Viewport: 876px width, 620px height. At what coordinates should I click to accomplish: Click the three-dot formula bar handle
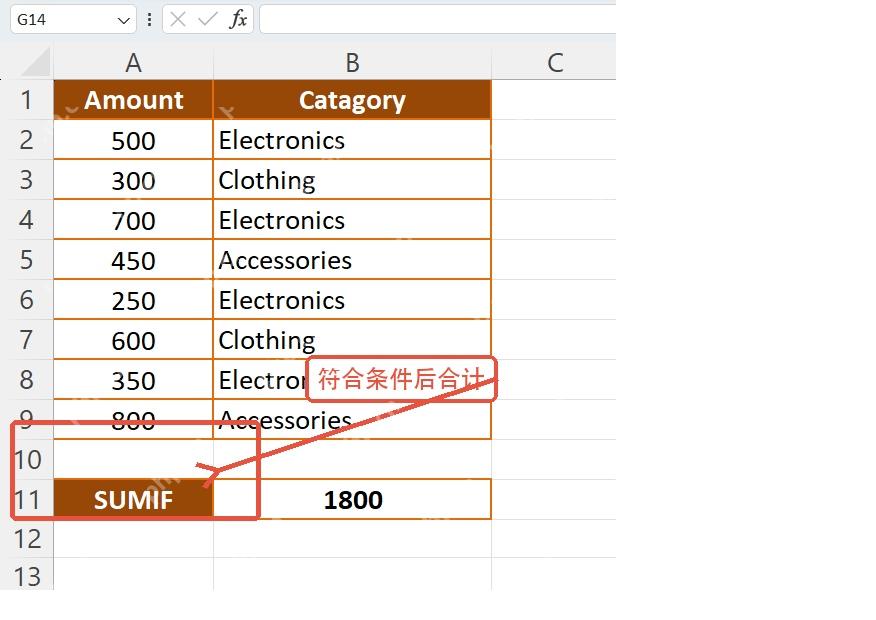click(x=149, y=20)
